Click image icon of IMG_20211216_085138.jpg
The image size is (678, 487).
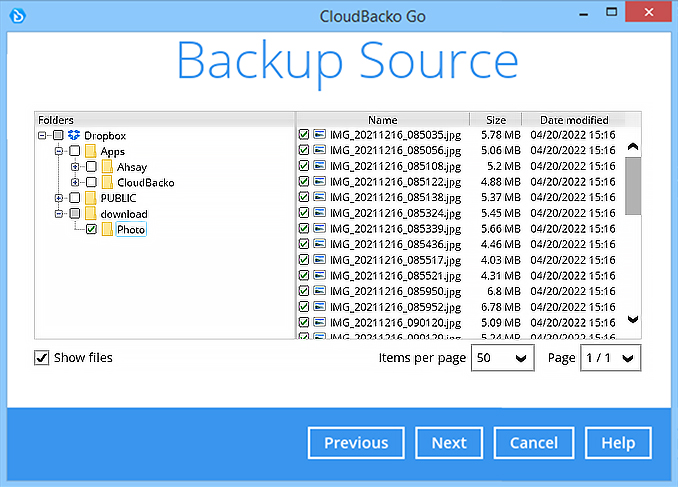point(320,197)
